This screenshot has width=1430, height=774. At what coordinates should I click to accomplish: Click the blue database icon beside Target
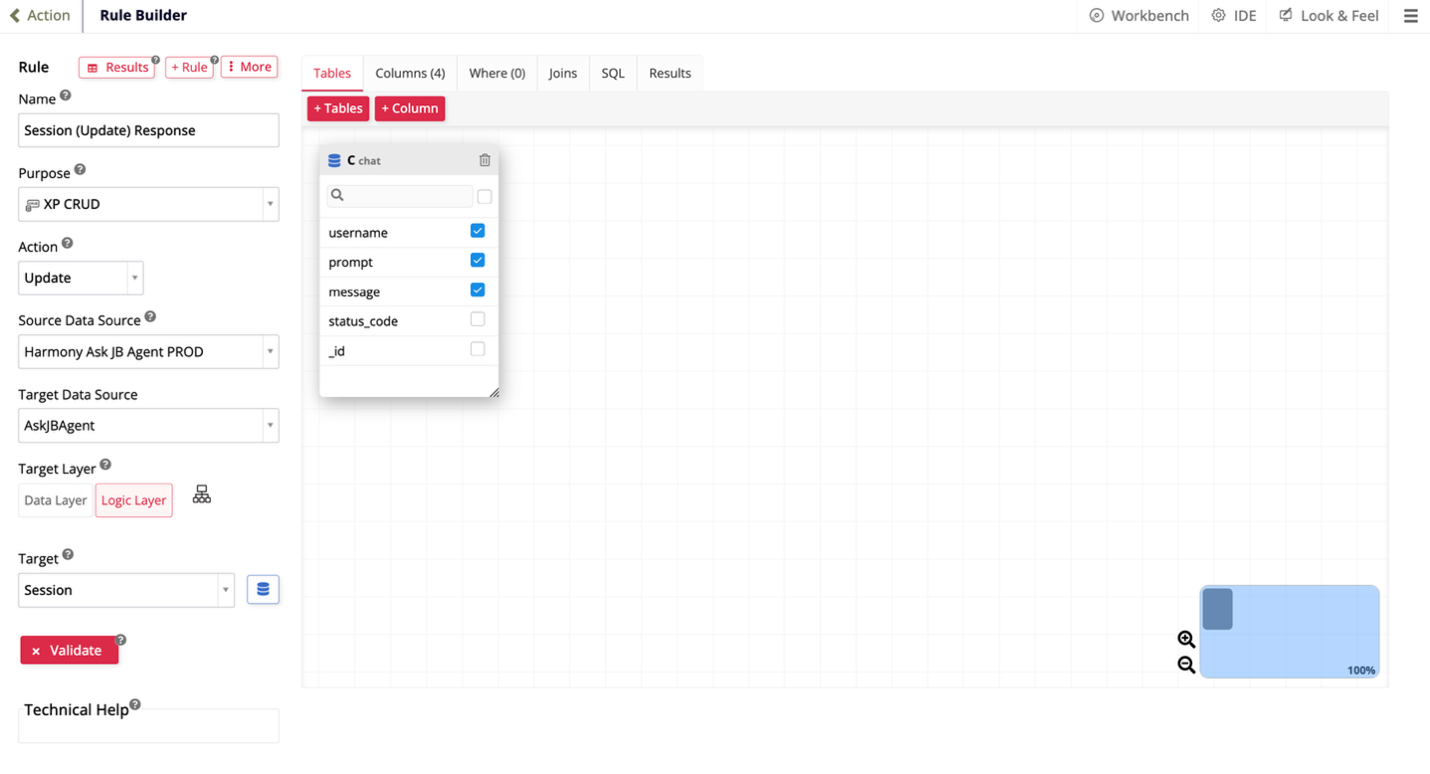pyautogui.click(x=263, y=590)
